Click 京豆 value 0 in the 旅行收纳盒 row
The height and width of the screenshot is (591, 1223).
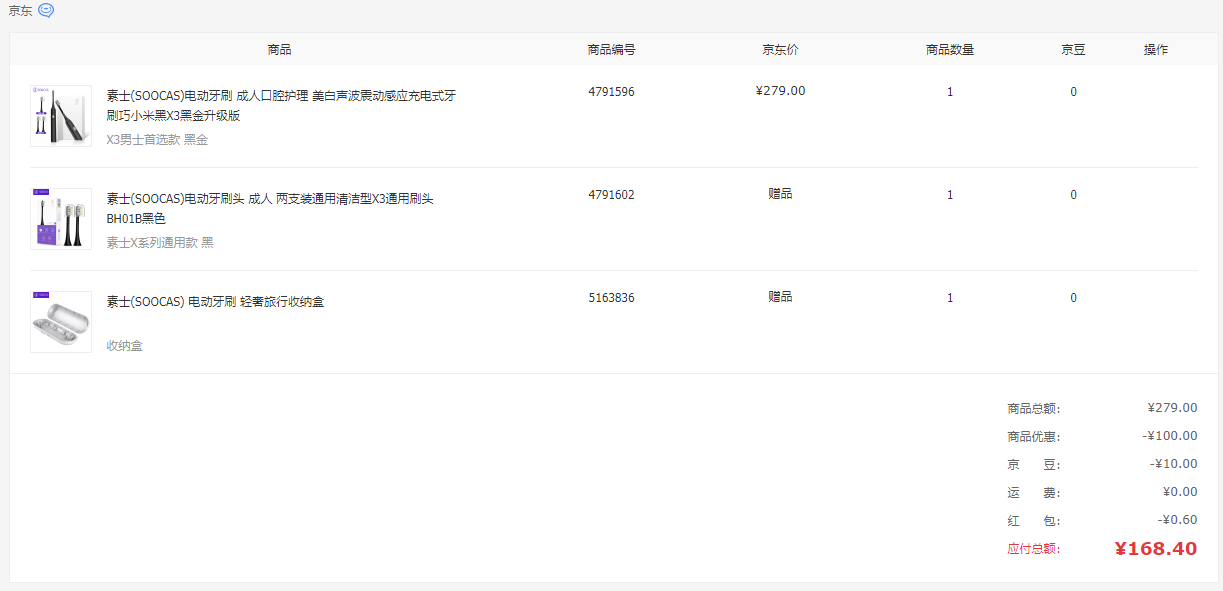point(1073,298)
